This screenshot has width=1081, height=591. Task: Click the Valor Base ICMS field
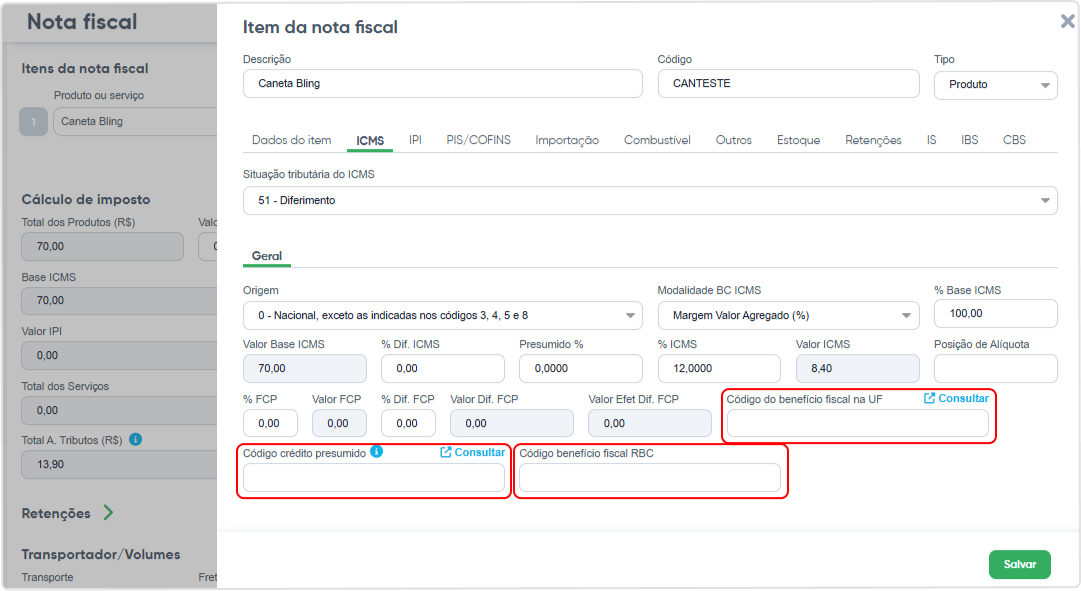coord(305,368)
